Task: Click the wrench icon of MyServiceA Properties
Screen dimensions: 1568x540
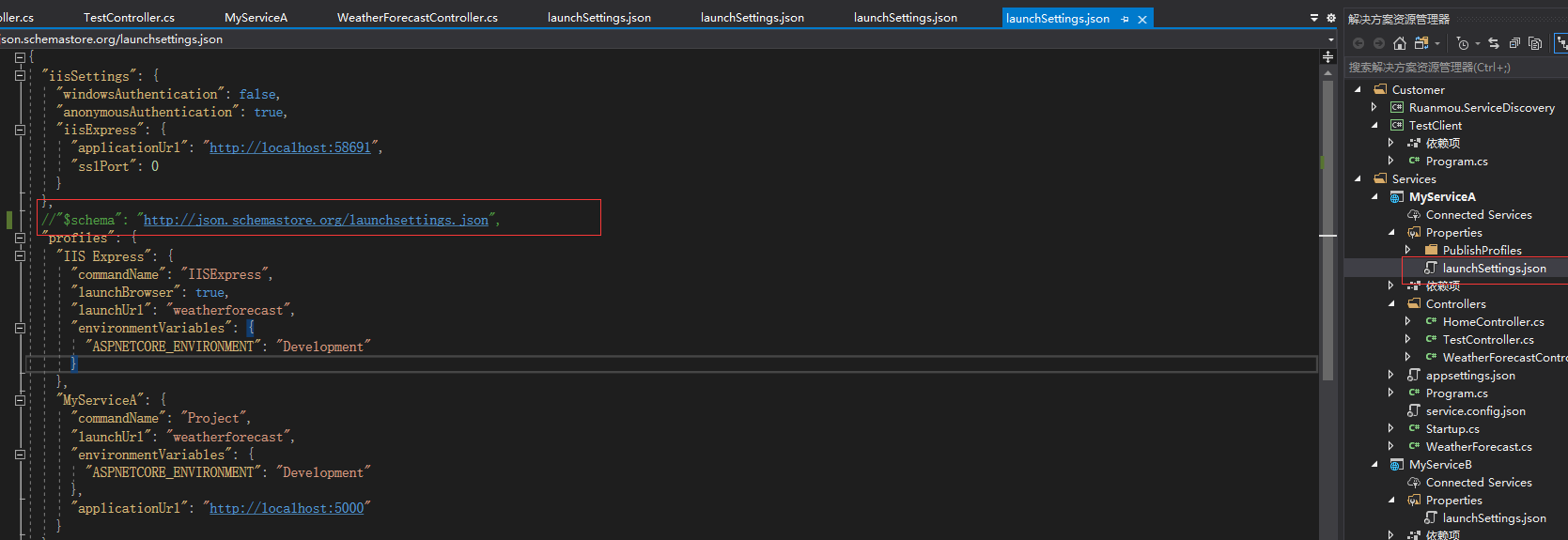Action: 1414,233
